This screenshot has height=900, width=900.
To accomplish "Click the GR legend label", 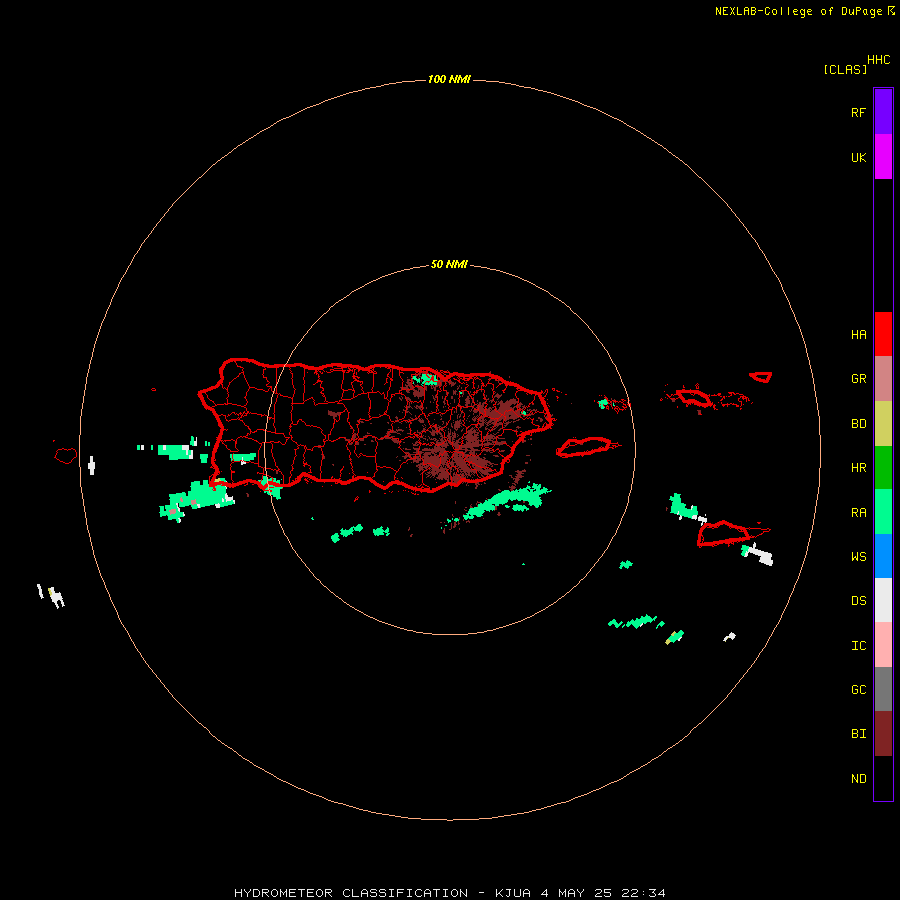I will pos(858,379).
